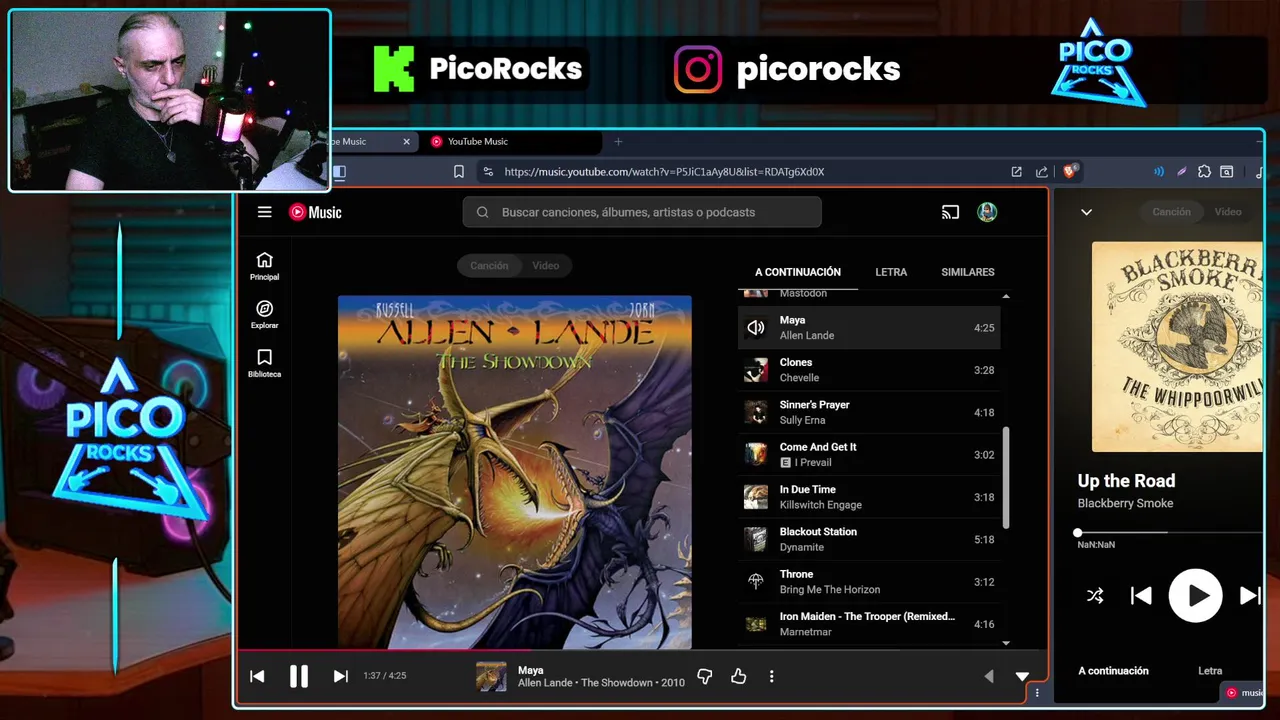Open Biblioteca in the sidebar
1280x720 pixels.
[264, 363]
